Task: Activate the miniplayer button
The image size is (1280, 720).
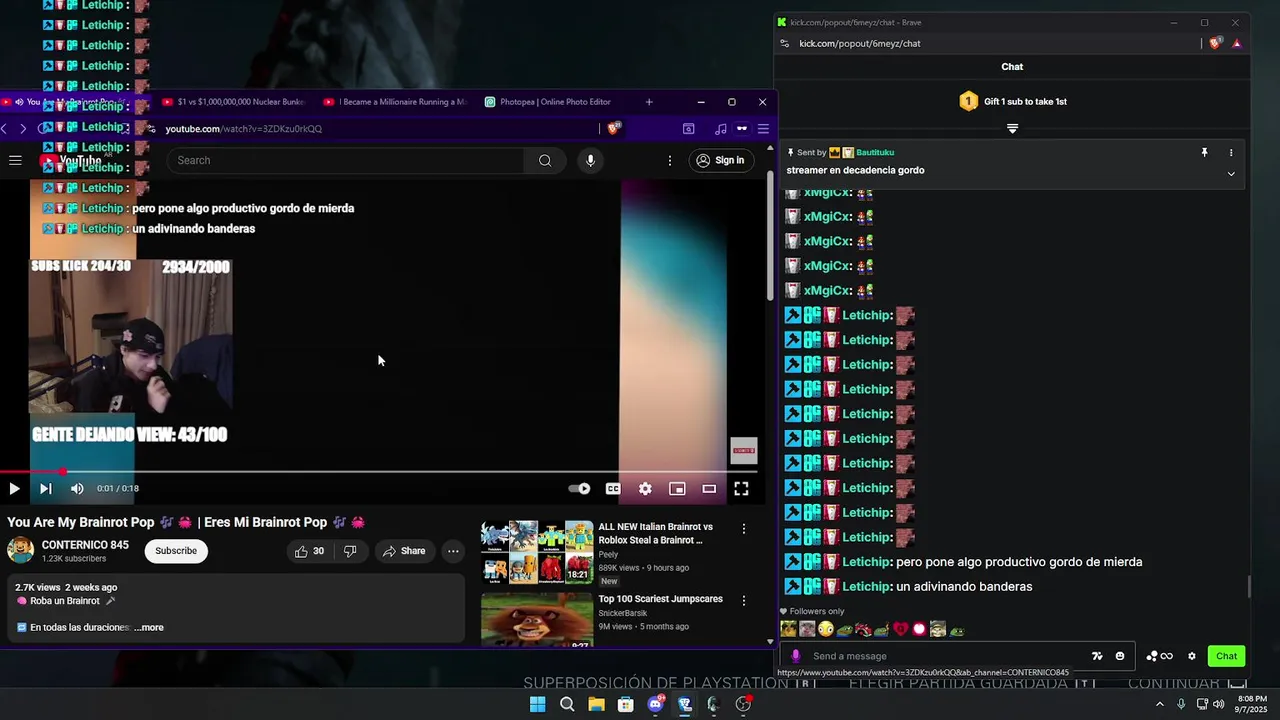Action: click(677, 489)
